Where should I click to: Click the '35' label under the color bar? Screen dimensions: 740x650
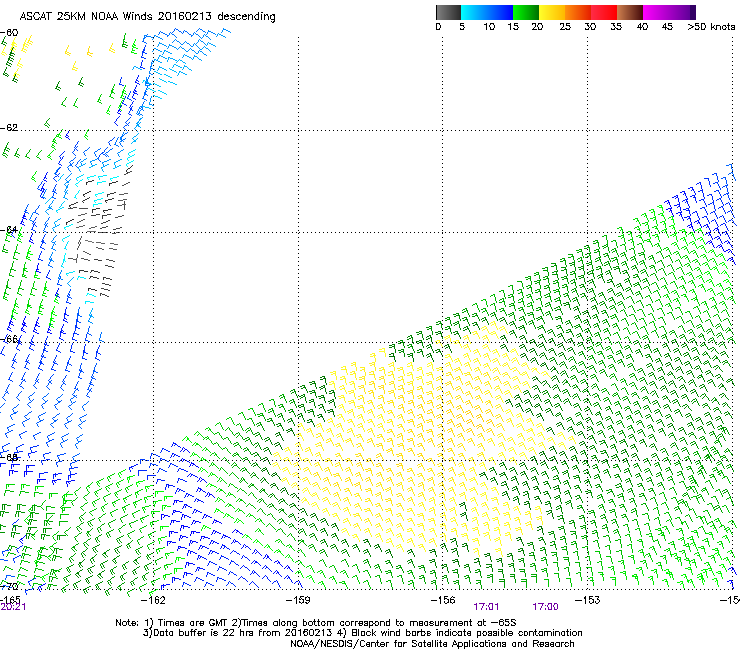[x=616, y=27]
